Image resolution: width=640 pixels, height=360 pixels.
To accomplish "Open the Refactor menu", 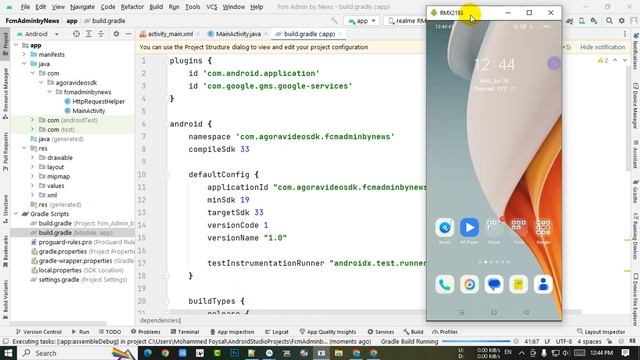I will (x=132, y=7).
